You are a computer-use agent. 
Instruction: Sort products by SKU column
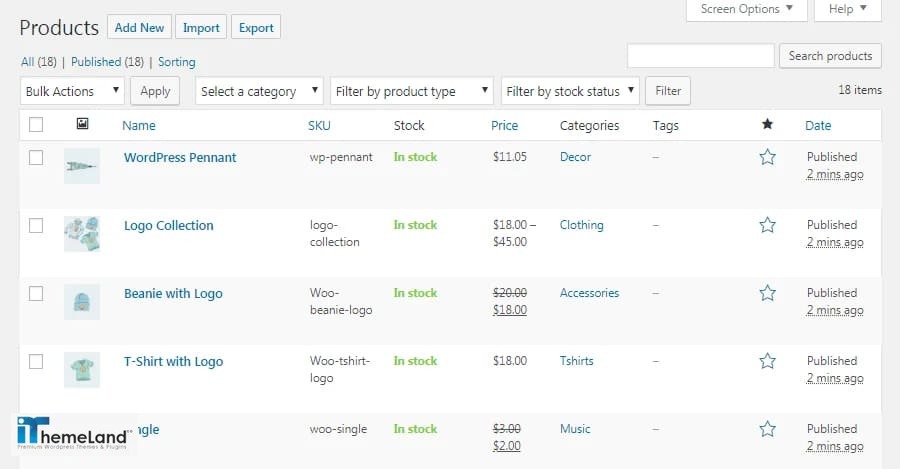click(x=319, y=126)
